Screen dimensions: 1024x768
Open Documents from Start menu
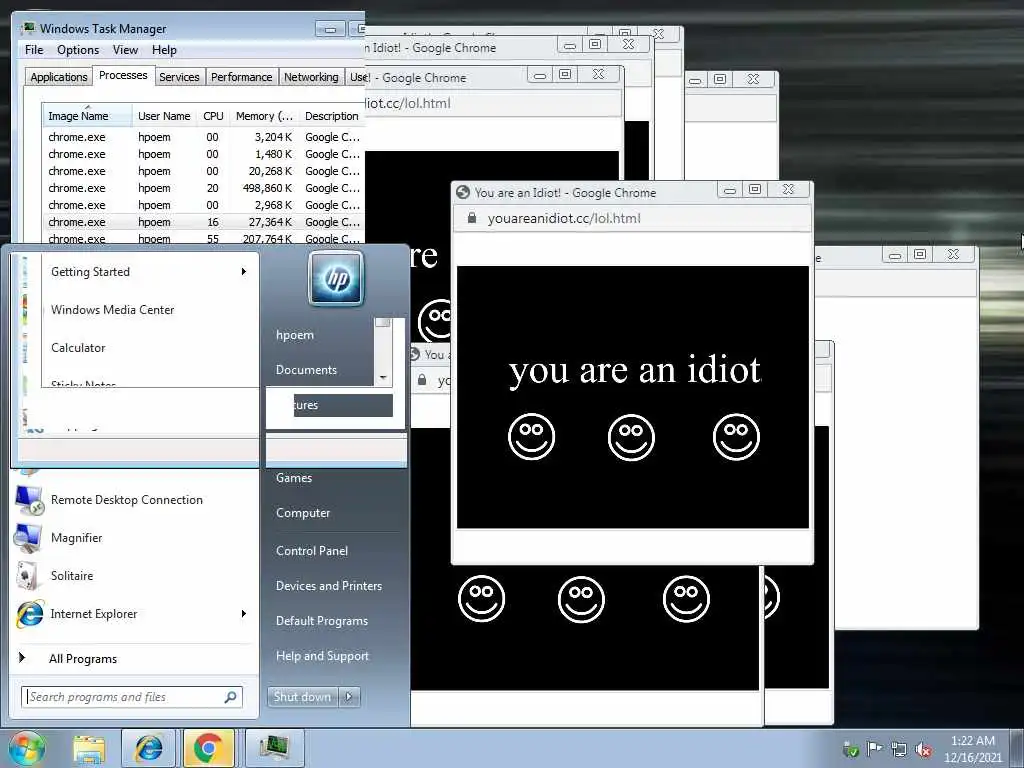pyautogui.click(x=306, y=370)
